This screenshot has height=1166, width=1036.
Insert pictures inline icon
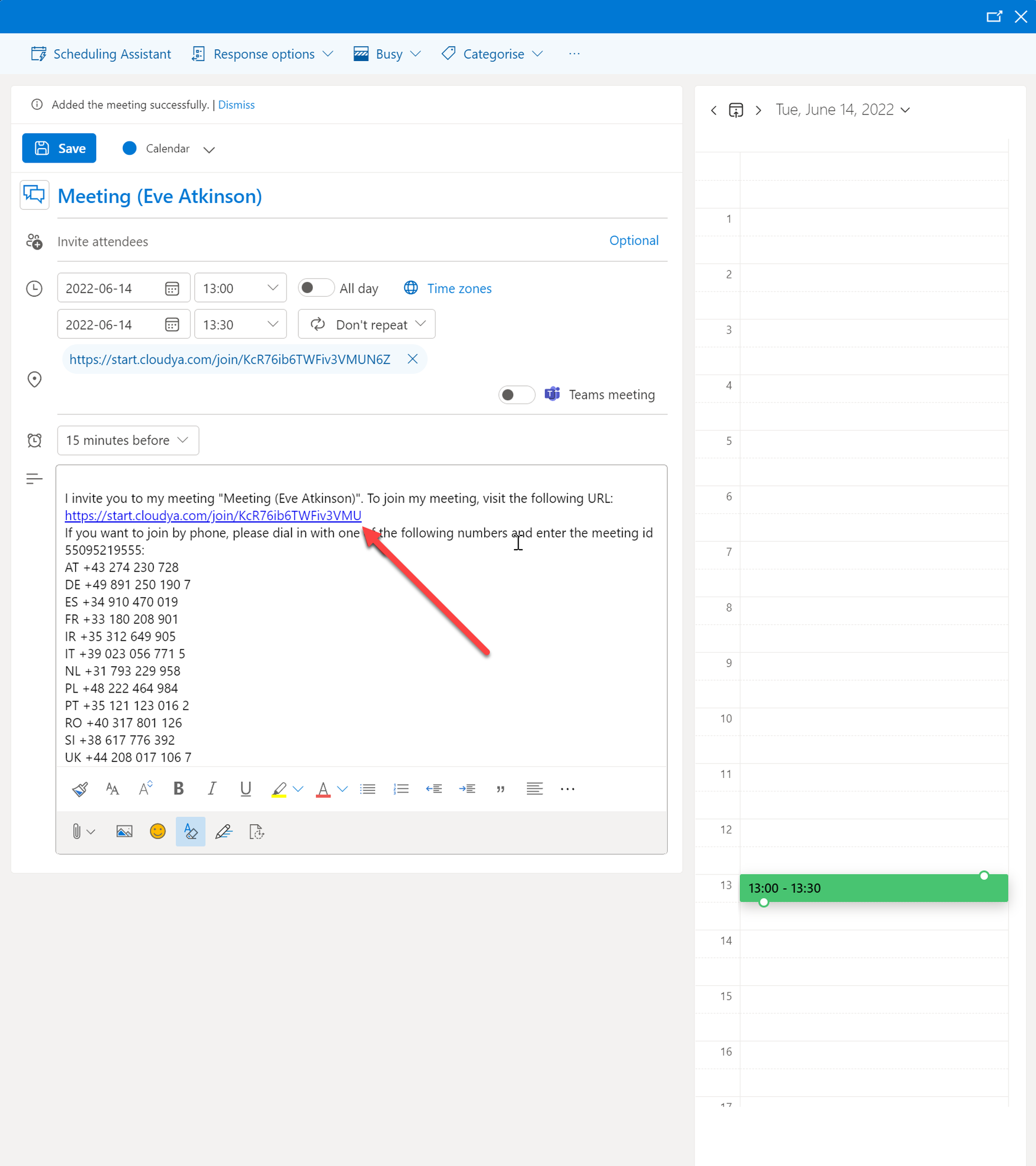coord(124,831)
